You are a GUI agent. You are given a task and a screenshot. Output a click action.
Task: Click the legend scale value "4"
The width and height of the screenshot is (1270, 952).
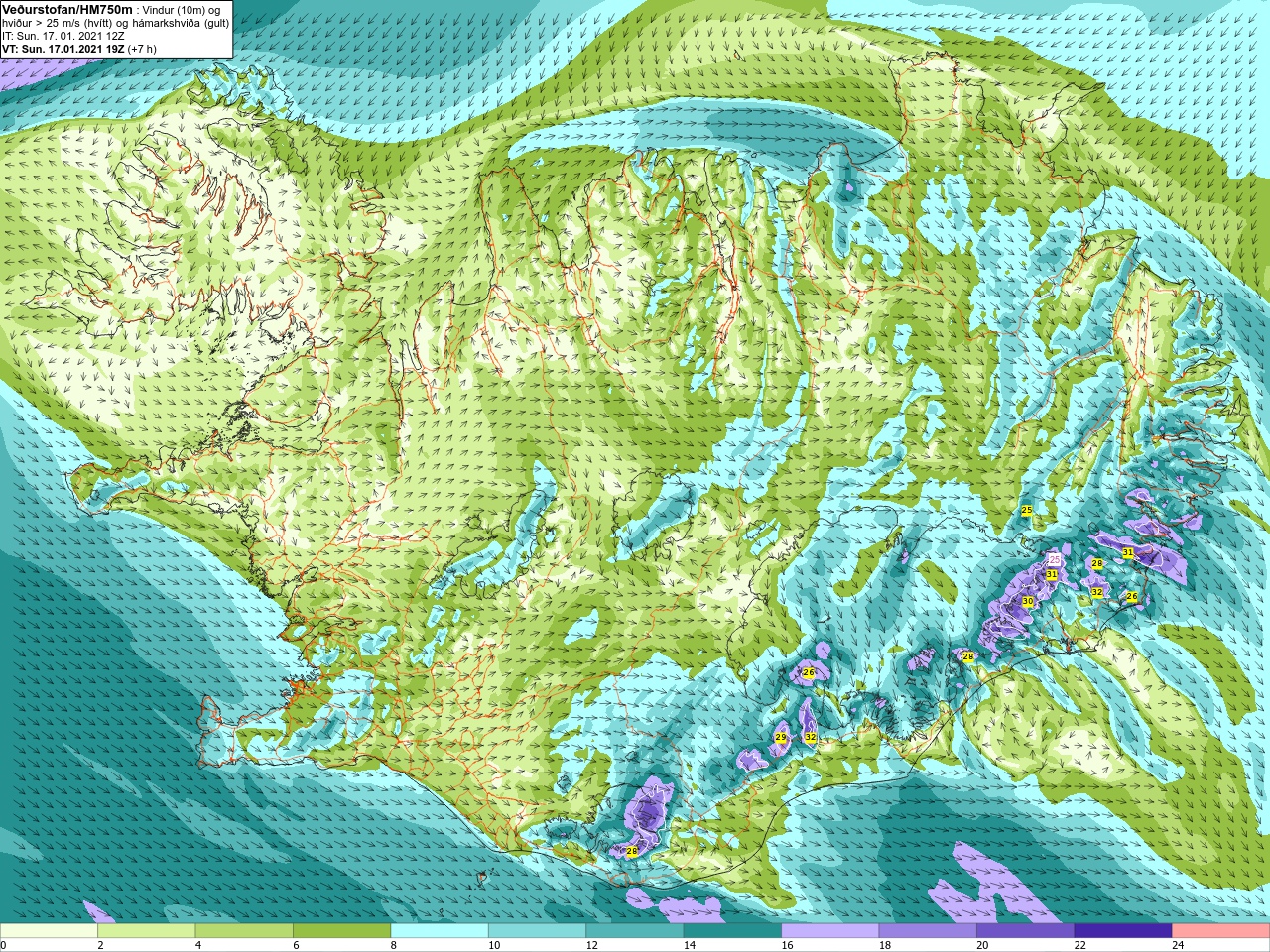click(x=198, y=945)
